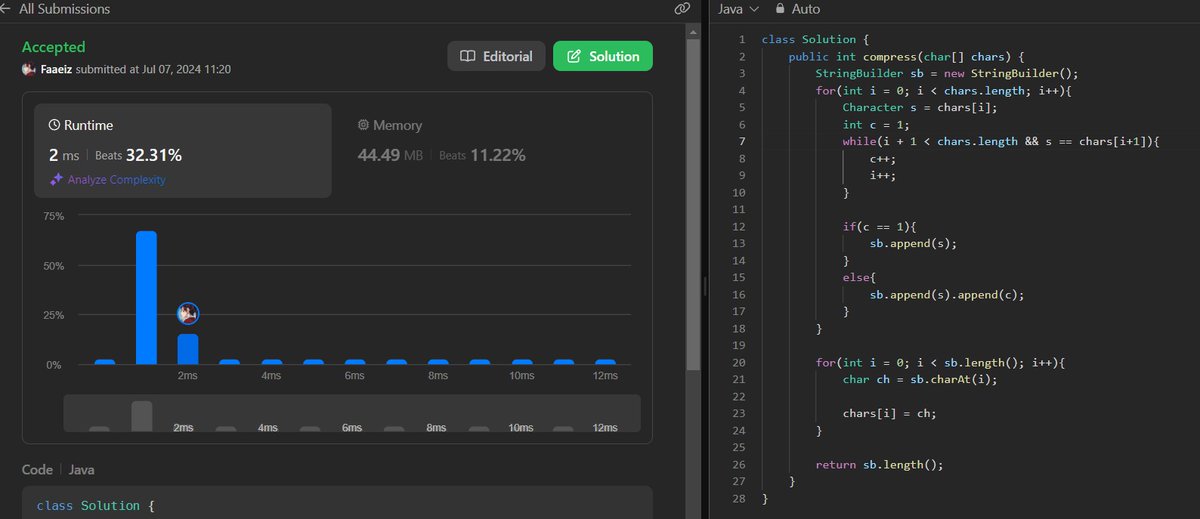Screen dimensions: 1200x519
Task: Click '75%' y-axis label
Action: [53, 216]
